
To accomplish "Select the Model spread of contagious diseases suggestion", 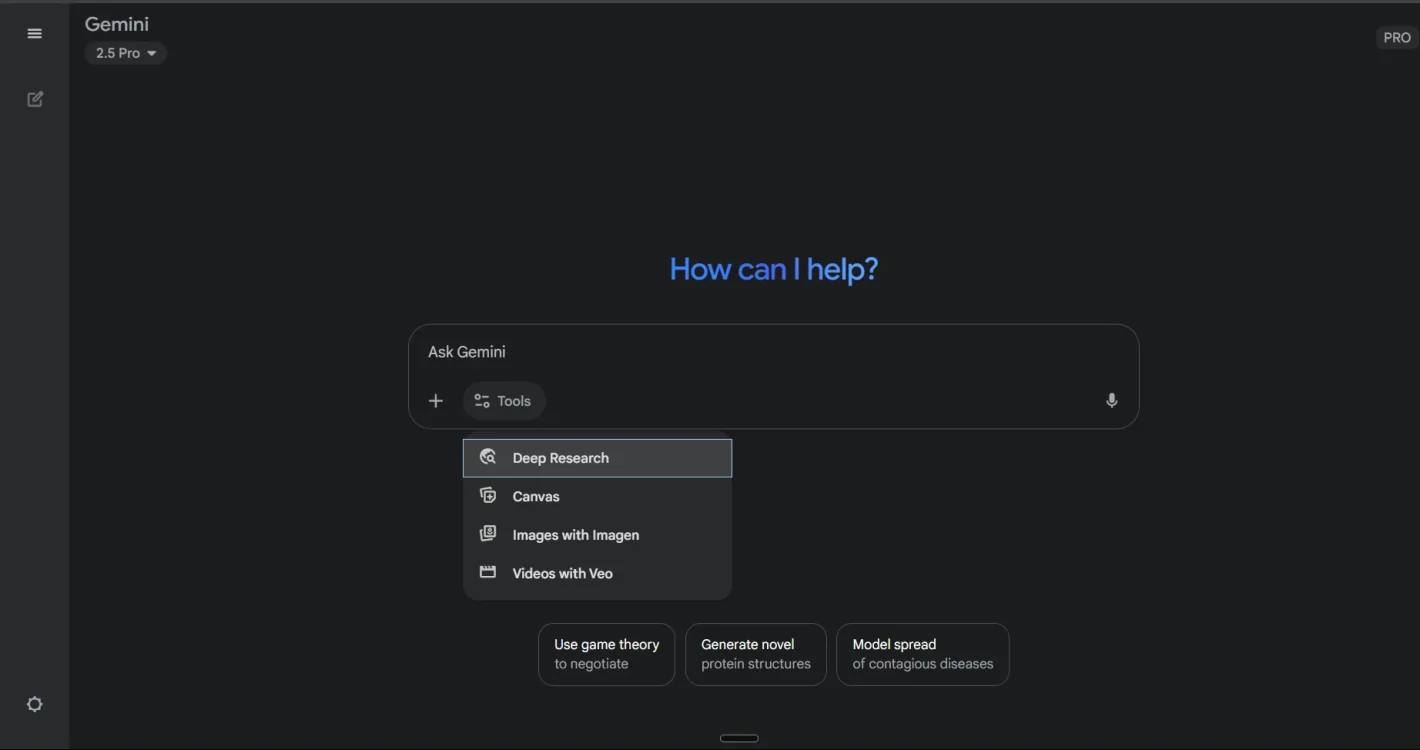I will (922, 654).
